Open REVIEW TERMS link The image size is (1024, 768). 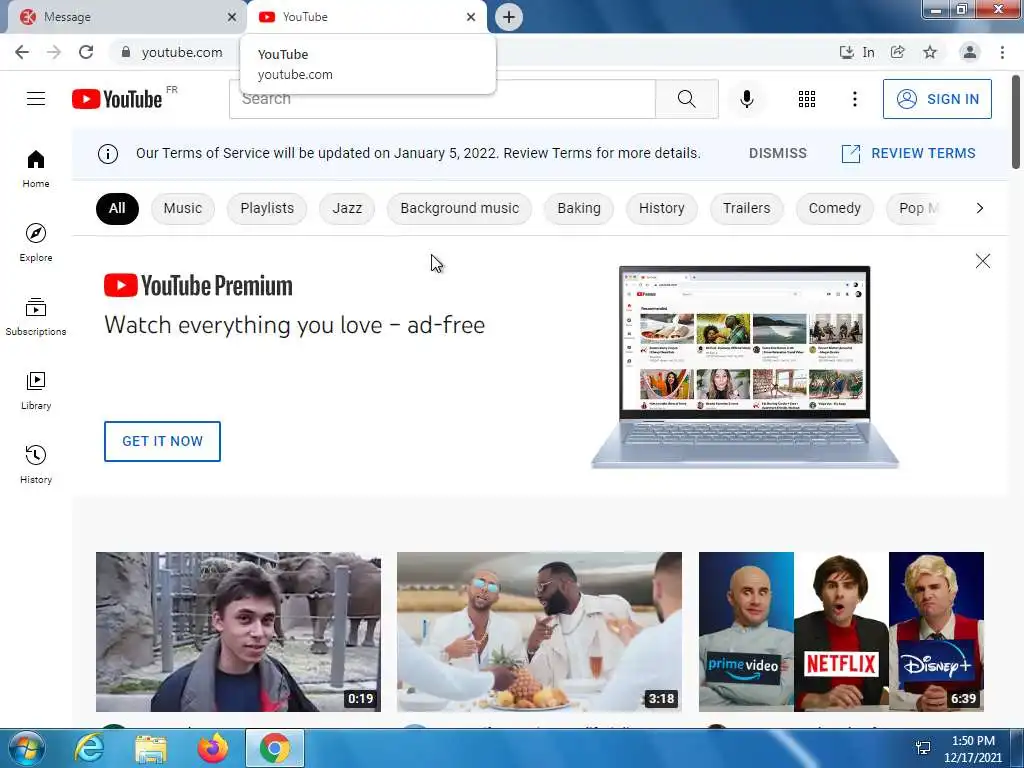(x=908, y=153)
